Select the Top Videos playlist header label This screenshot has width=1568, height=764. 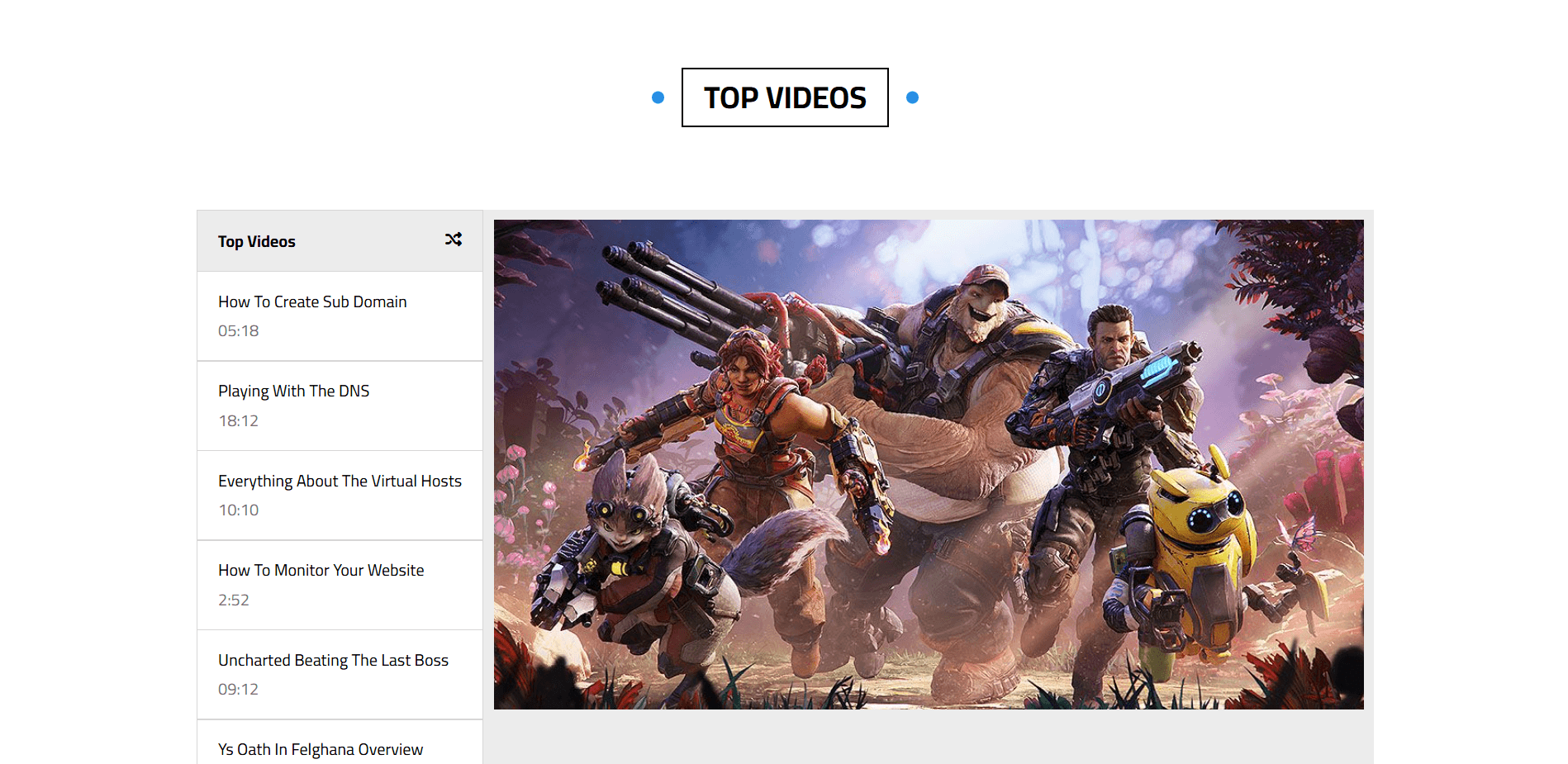(x=256, y=241)
